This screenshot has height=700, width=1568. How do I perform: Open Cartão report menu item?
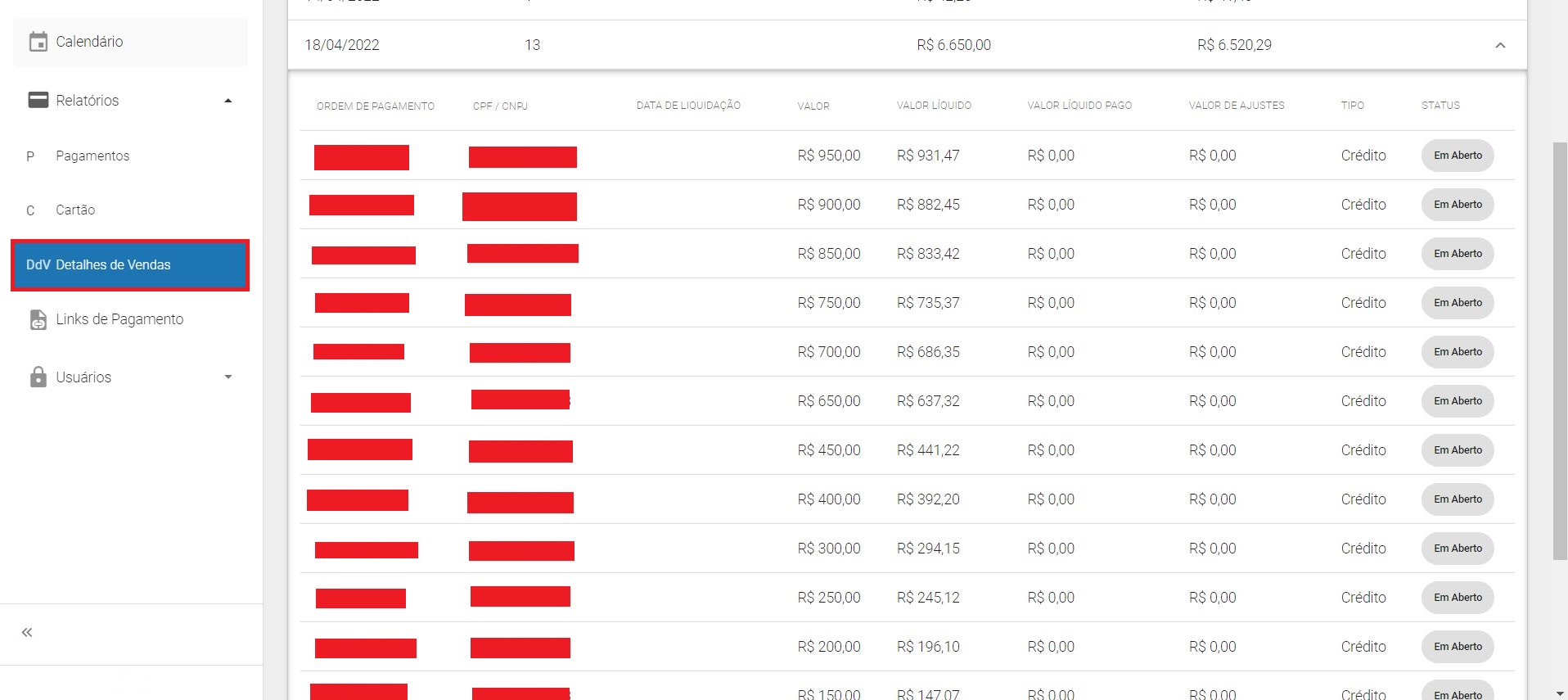(x=75, y=210)
